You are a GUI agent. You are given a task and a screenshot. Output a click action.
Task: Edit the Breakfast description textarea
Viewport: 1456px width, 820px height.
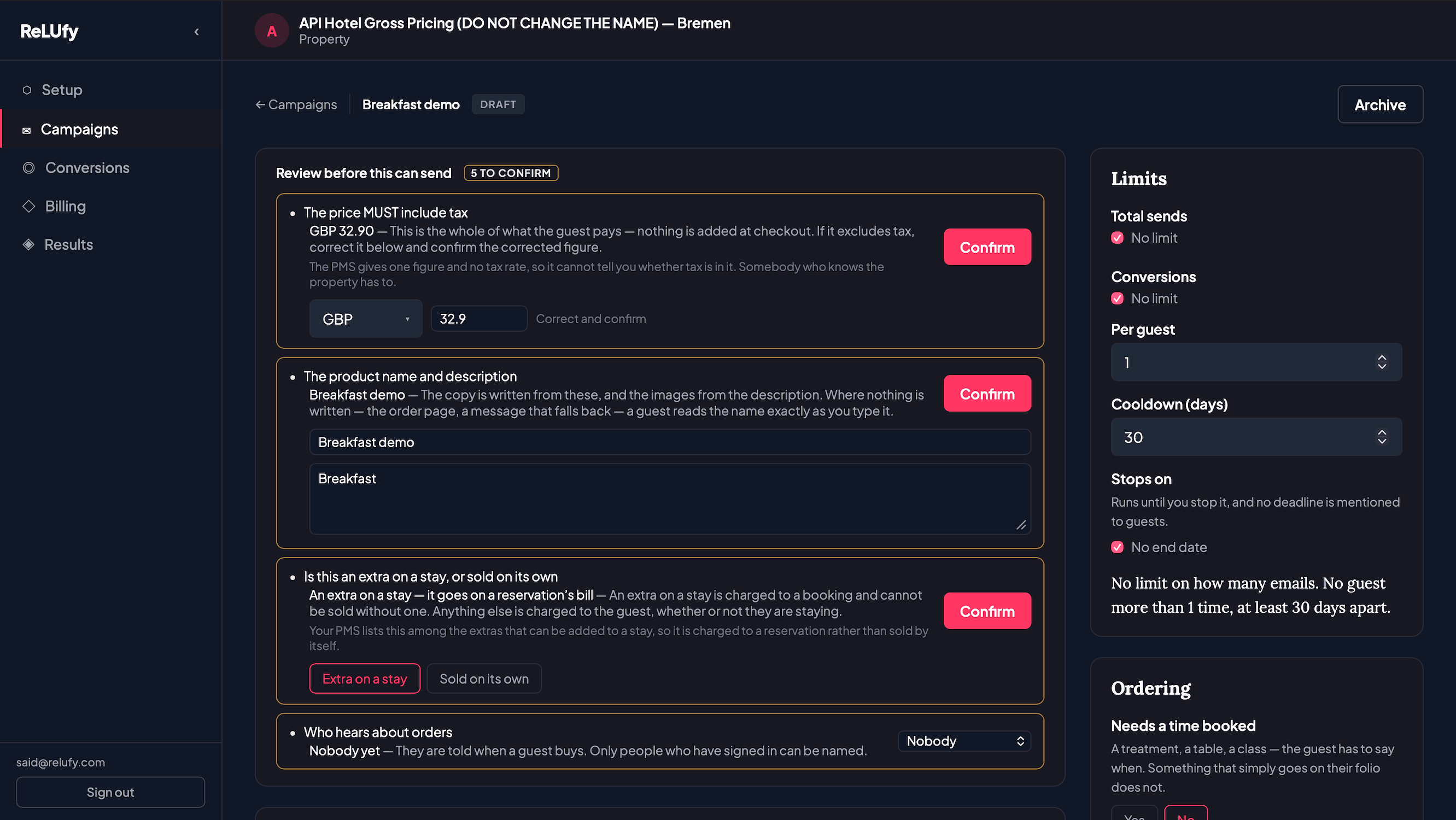[x=670, y=499]
